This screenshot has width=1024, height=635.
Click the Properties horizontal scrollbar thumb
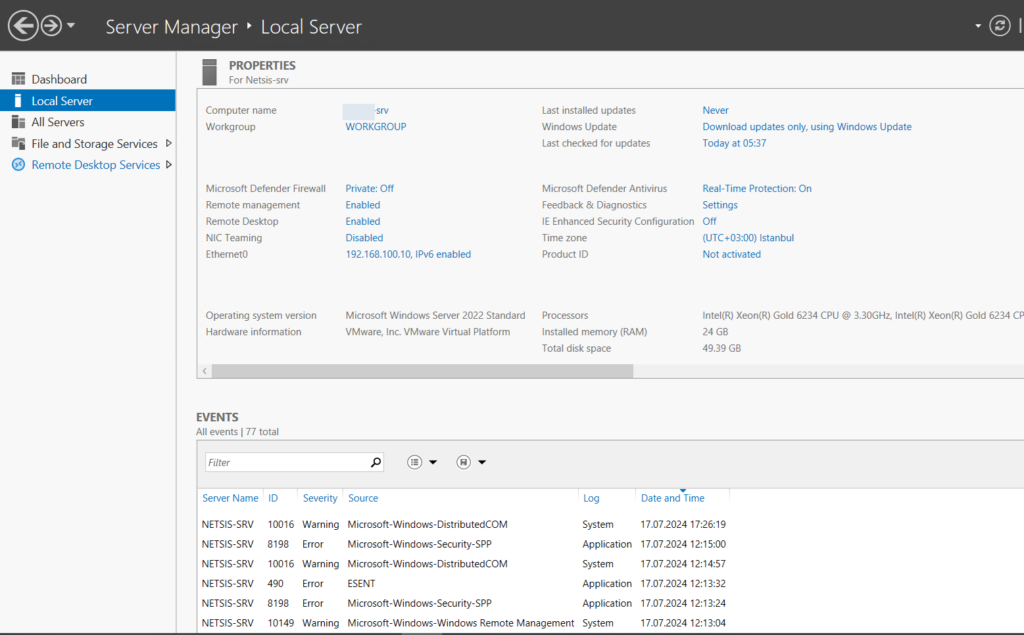423,371
